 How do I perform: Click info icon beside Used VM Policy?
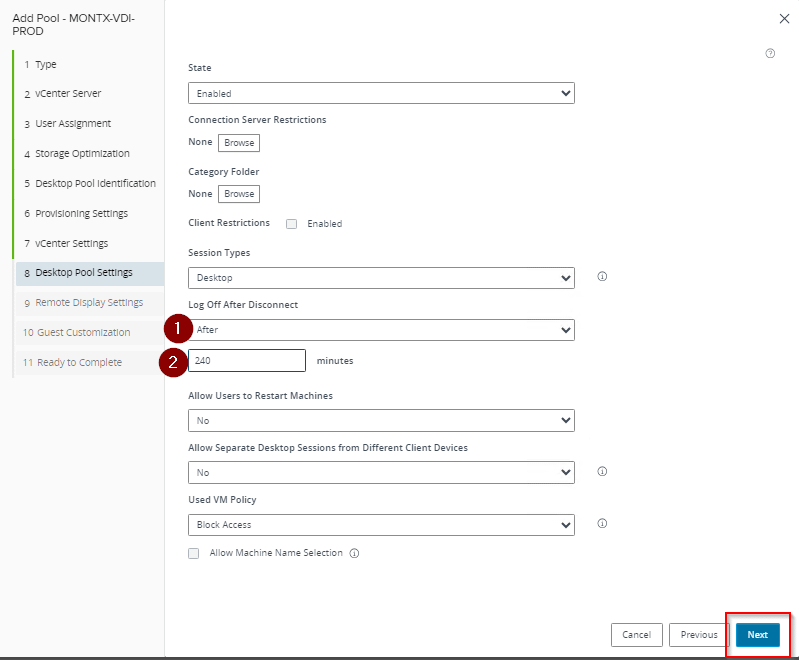(602, 523)
